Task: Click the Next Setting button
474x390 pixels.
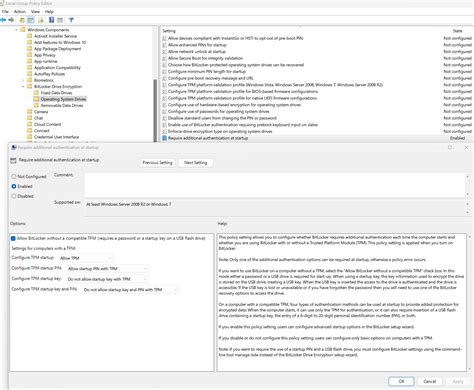Action: coord(196,163)
